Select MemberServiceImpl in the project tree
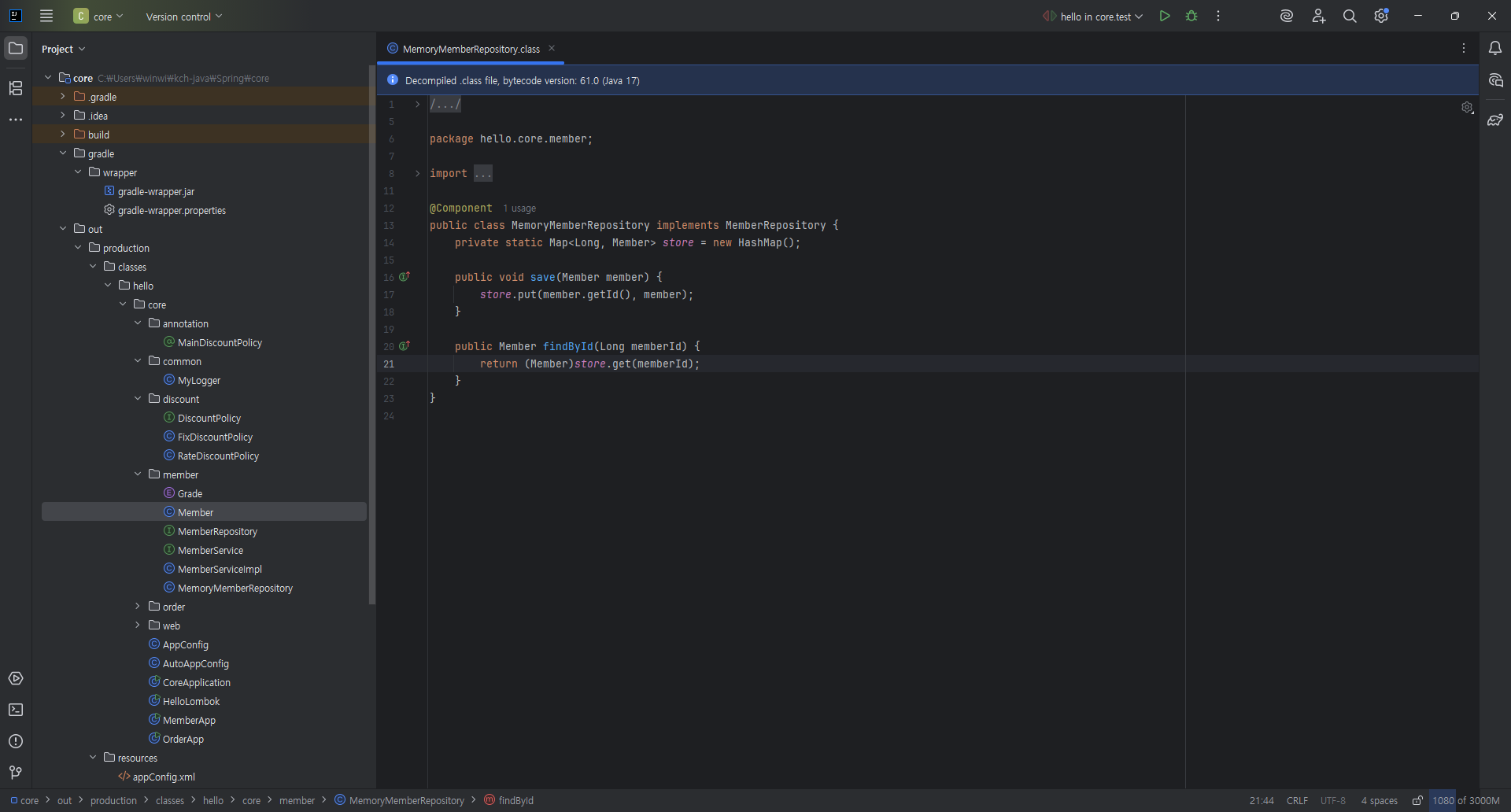Image resolution: width=1511 pixels, height=812 pixels. [x=220, y=569]
